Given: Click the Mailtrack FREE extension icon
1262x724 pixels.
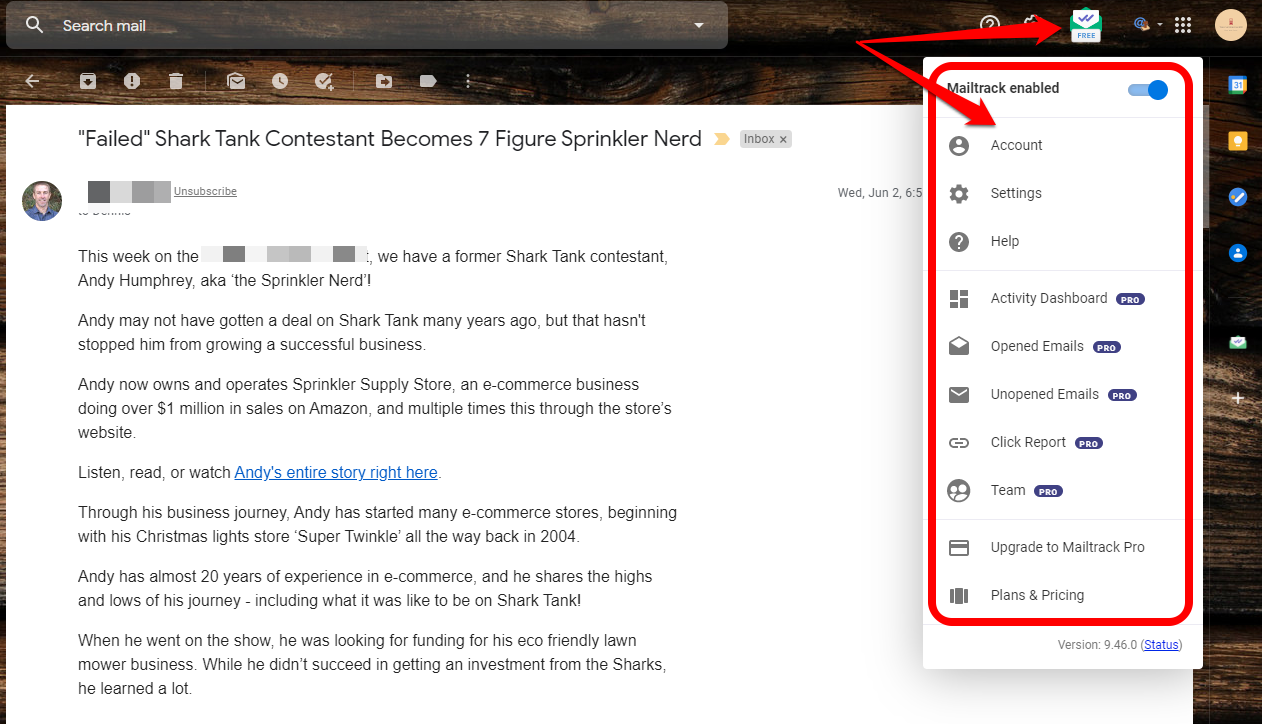Looking at the screenshot, I should 1086,25.
